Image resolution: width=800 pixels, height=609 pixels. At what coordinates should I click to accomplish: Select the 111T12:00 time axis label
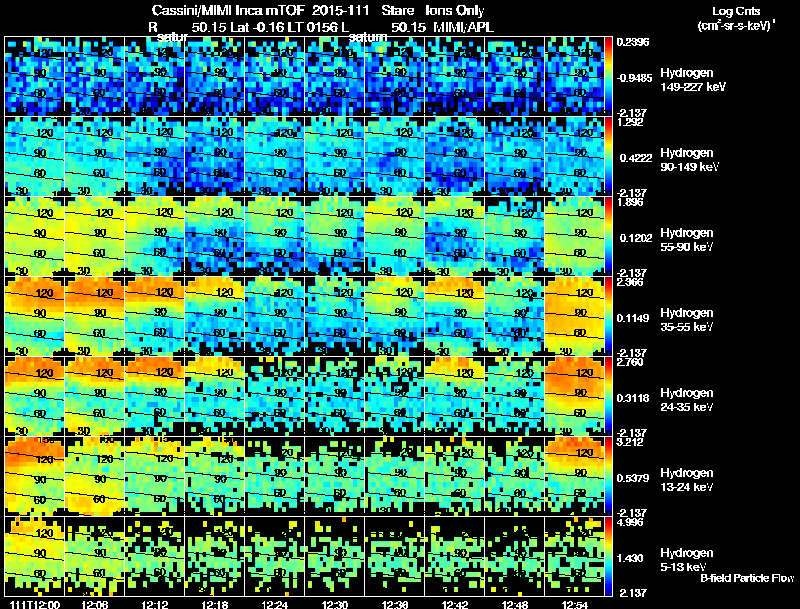click(x=35, y=604)
